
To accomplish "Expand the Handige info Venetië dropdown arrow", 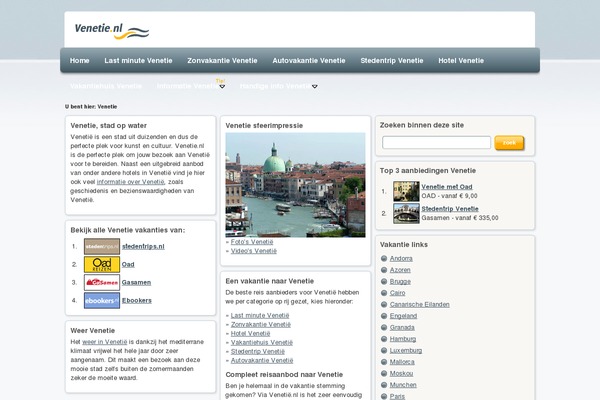I will point(315,87).
